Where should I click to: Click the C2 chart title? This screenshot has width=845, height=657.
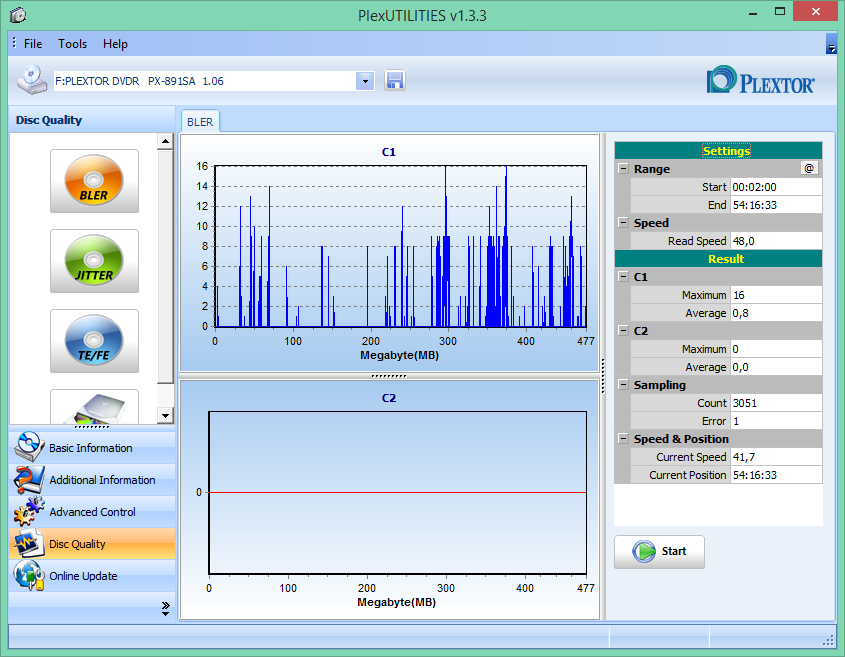[389, 398]
